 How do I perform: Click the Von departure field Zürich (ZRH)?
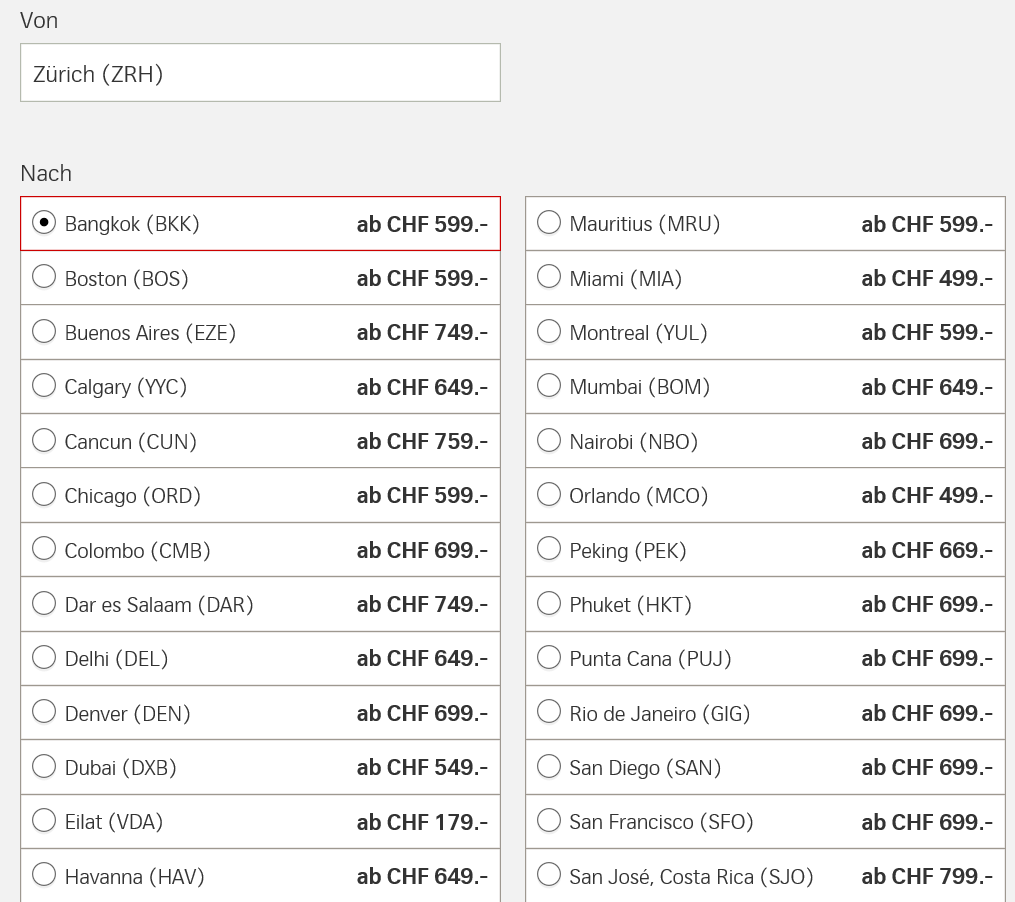(260, 73)
